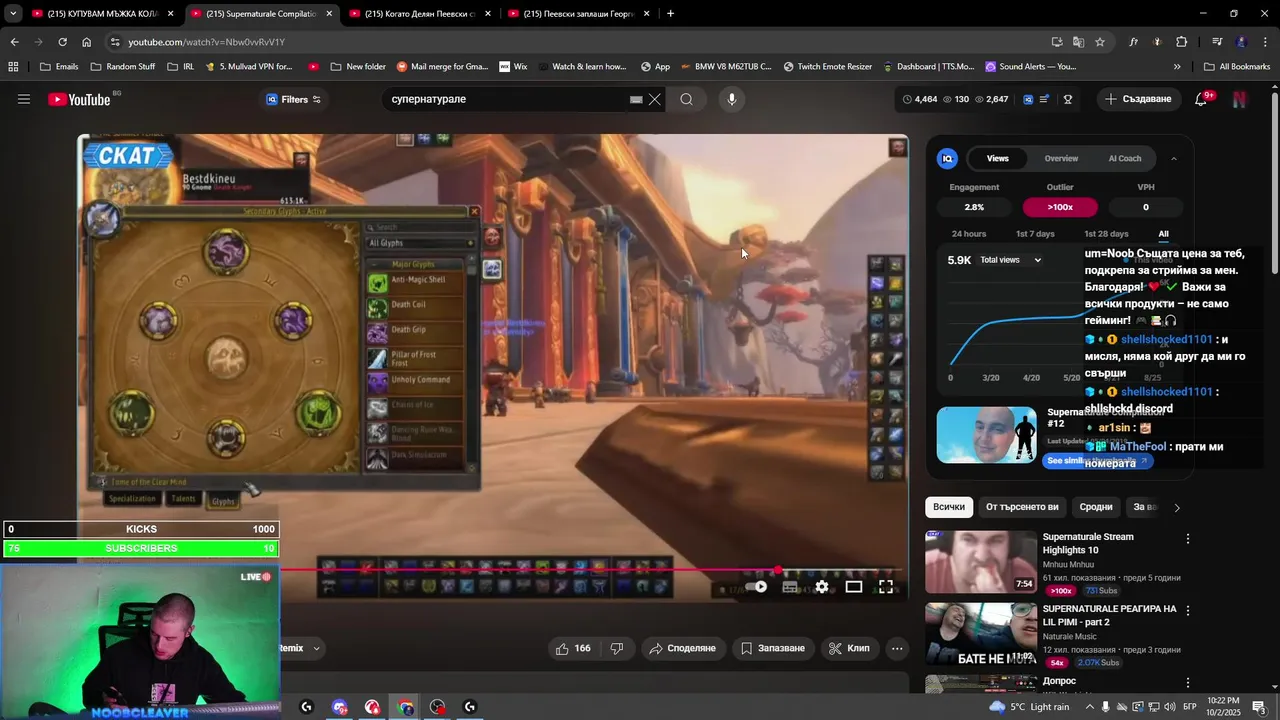Like the video with 166 likes
This screenshot has width=1280, height=720.
[573, 648]
